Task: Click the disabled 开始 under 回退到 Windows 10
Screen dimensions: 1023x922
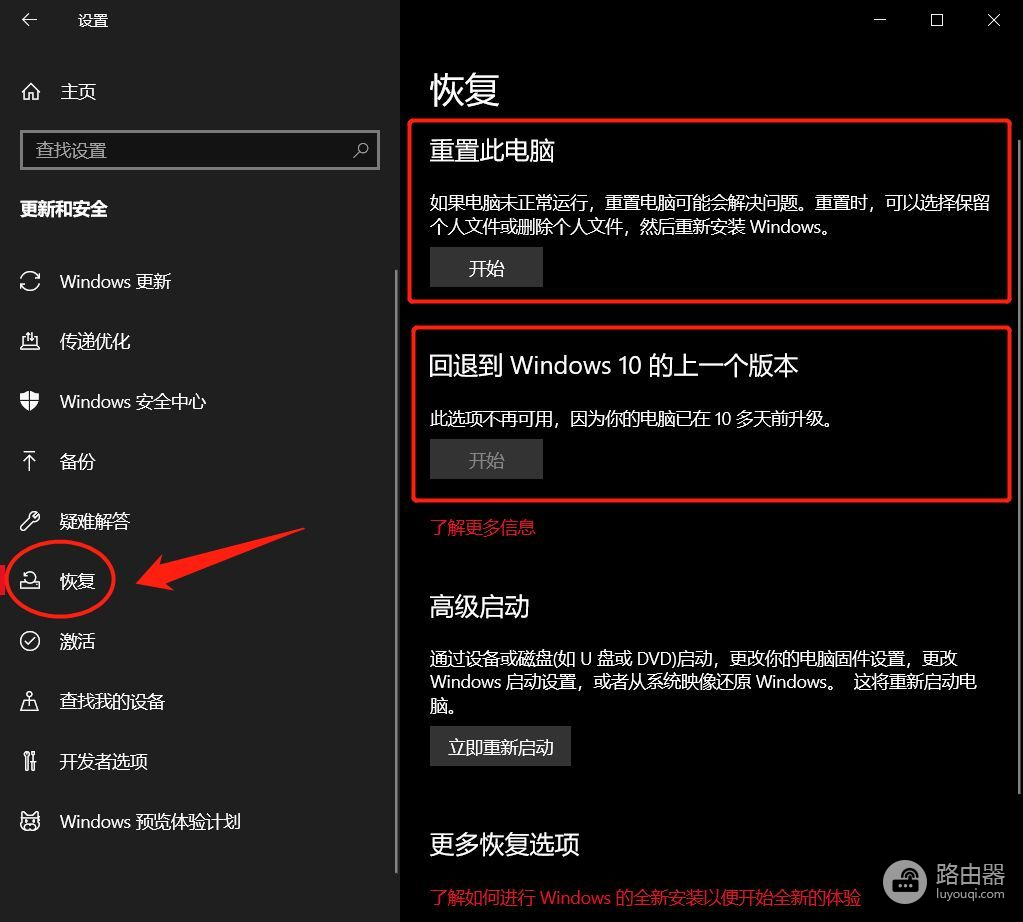Action: pos(486,459)
